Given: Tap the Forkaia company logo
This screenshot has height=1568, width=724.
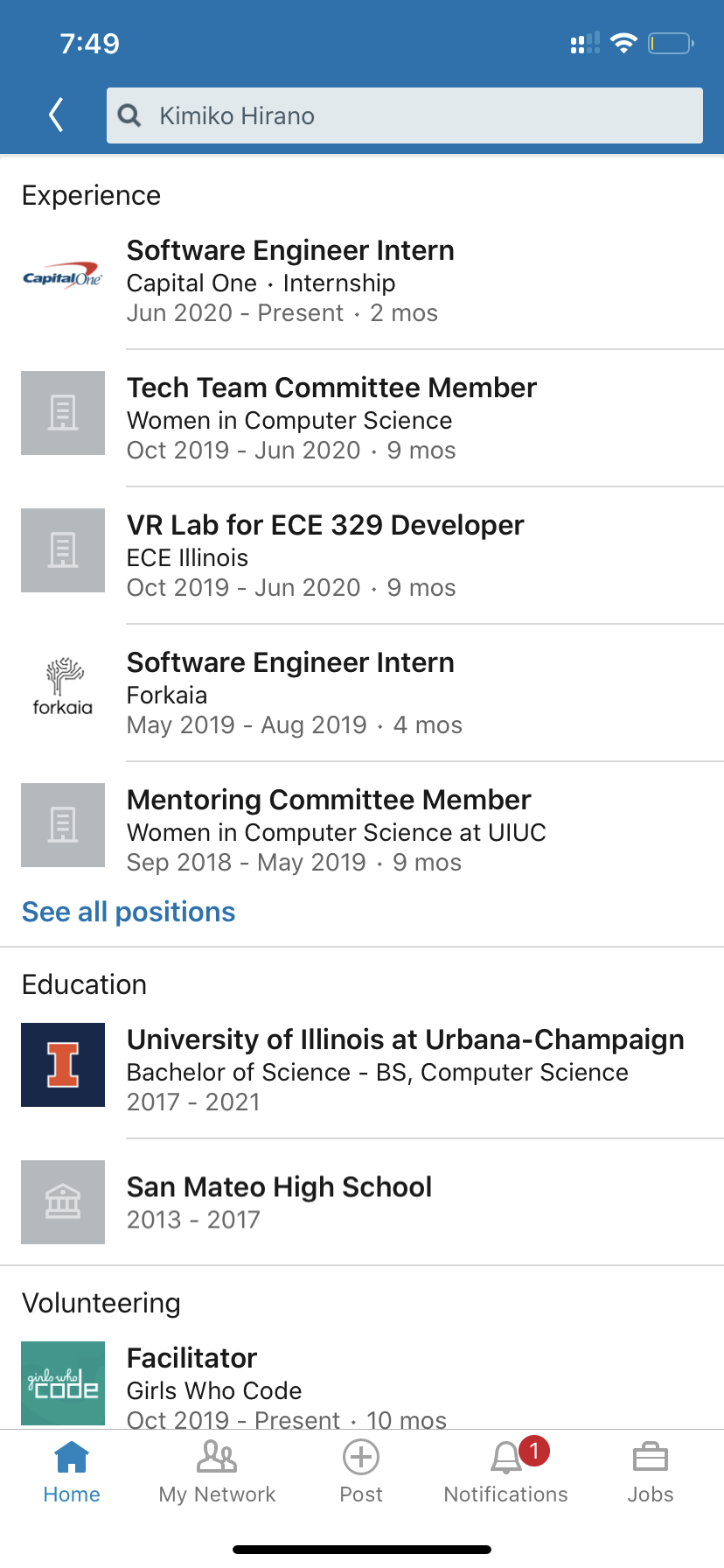Looking at the screenshot, I should pyautogui.click(x=63, y=688).
